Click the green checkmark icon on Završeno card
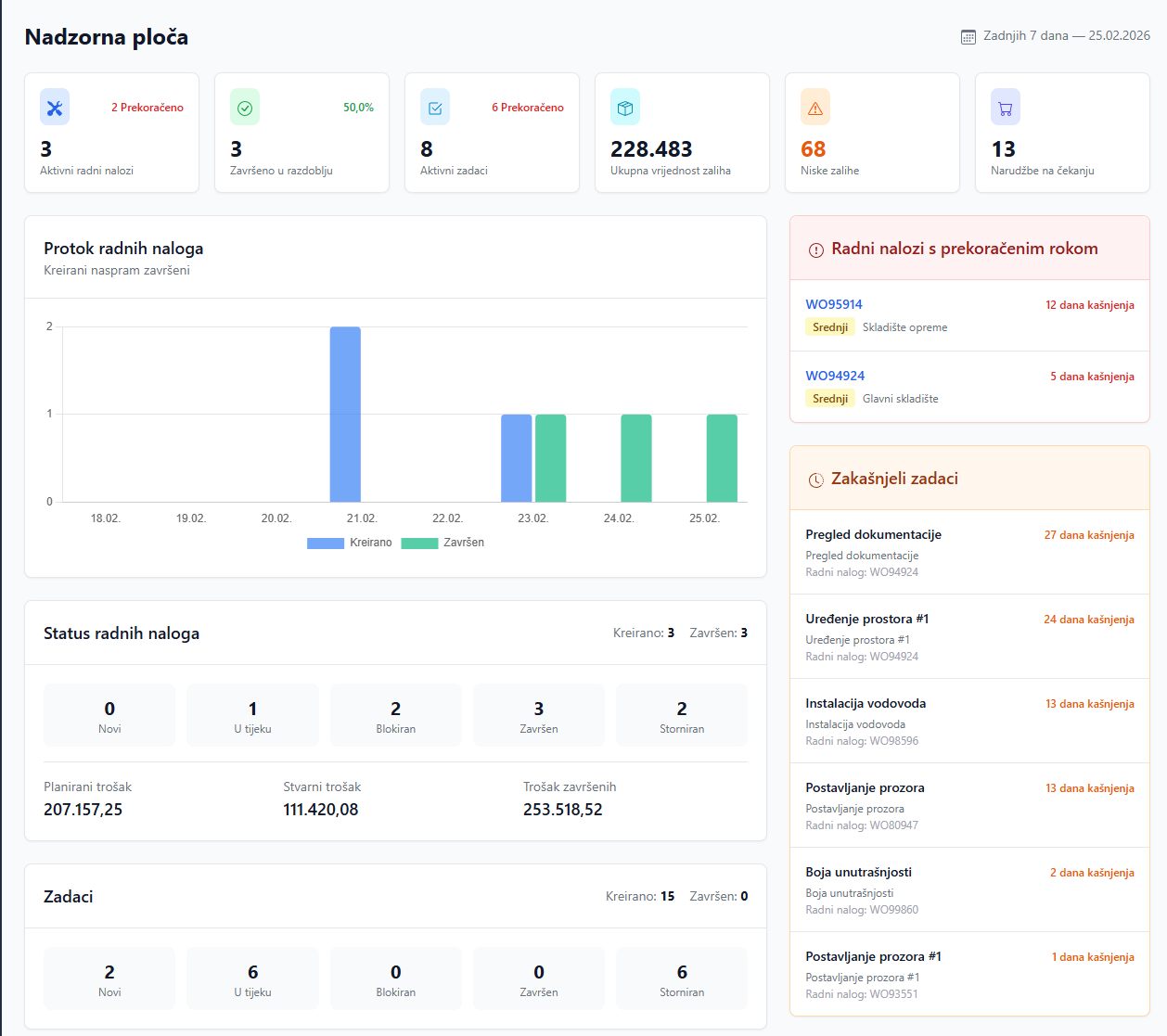Image resolution: width=1167 pixels, height=1036 pixels. pos(244,107)
